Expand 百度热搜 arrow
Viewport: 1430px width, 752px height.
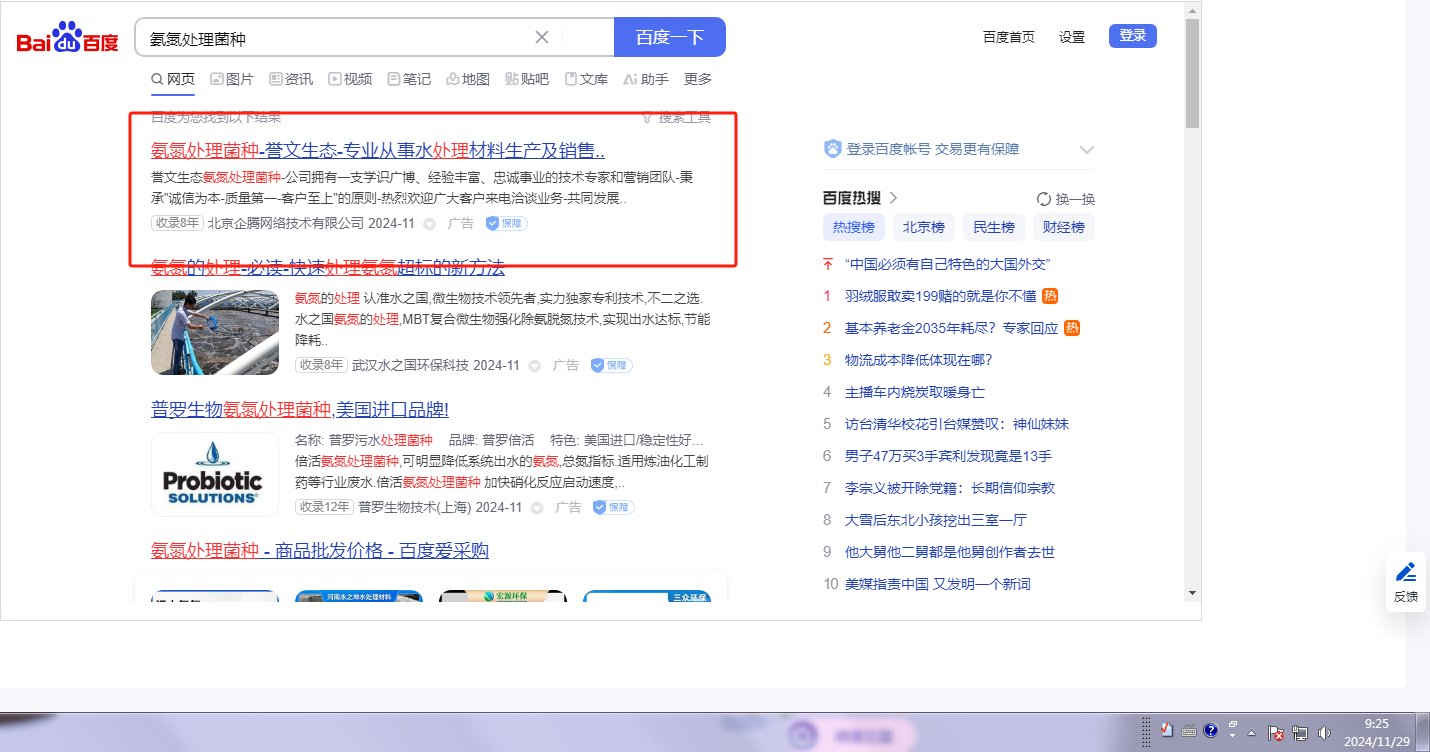click(893, 198)
